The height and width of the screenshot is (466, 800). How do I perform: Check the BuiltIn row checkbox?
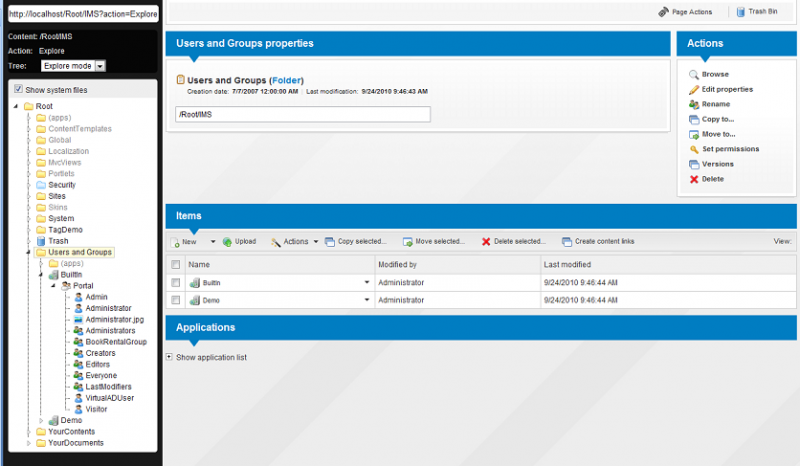(x=176, y=283)
